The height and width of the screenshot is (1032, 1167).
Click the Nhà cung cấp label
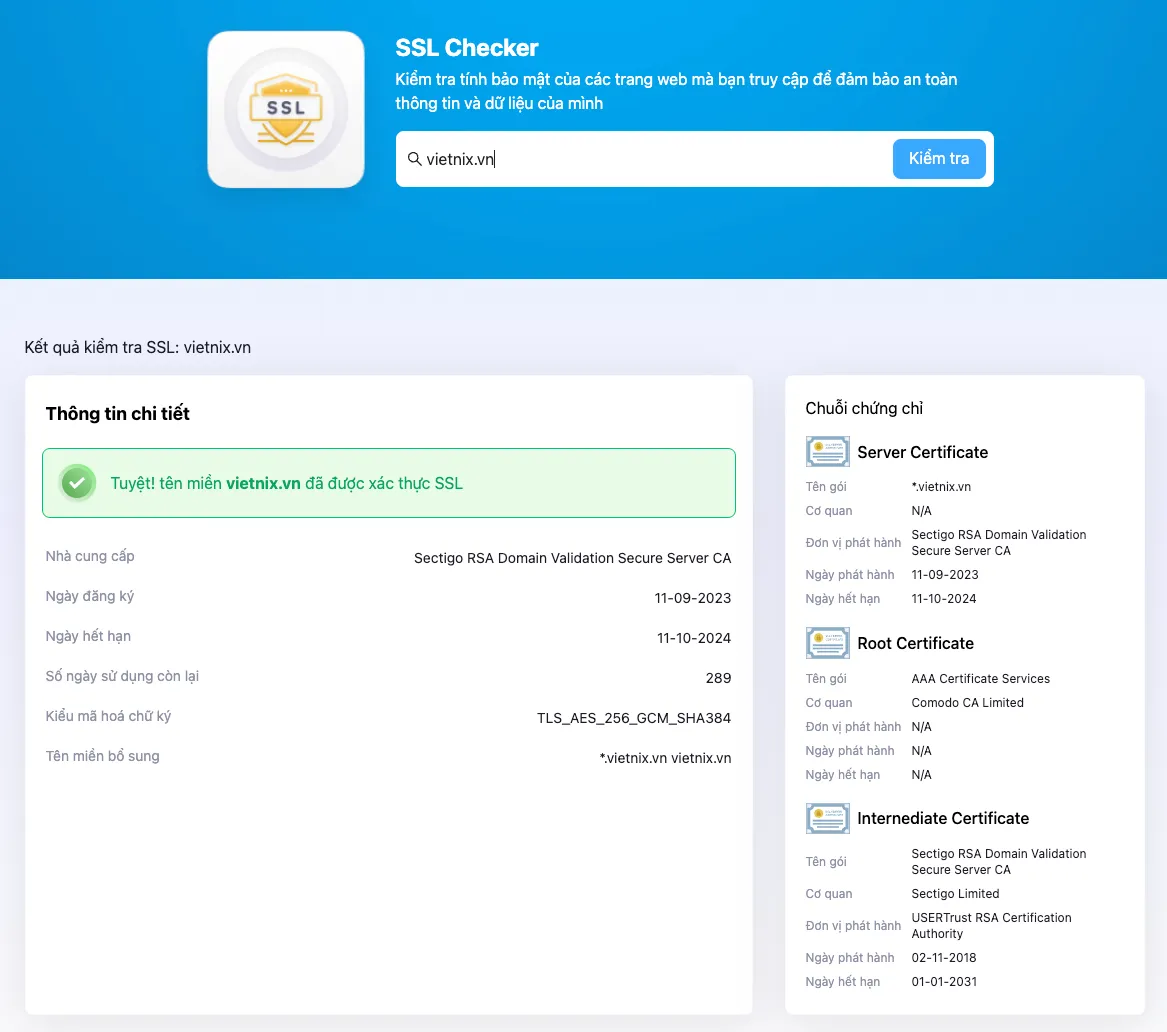[90, 557]
